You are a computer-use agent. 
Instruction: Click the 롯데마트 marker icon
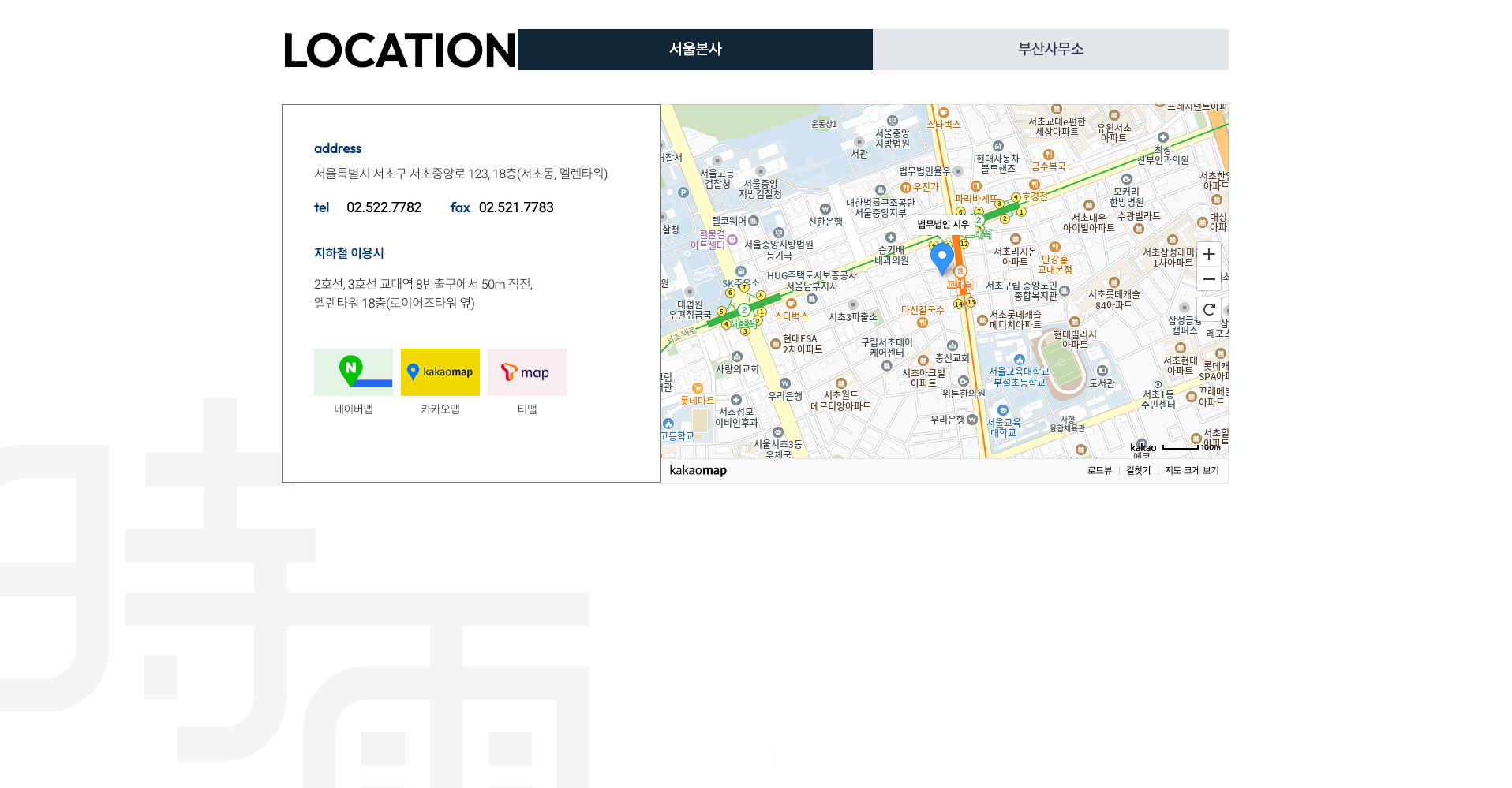click(x=698, y=388)
